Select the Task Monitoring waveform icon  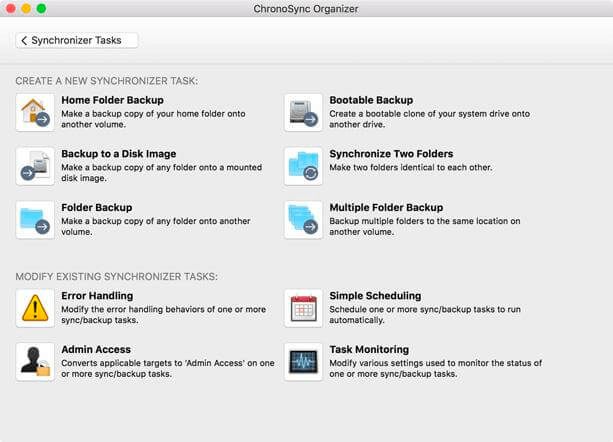[303, 362]
